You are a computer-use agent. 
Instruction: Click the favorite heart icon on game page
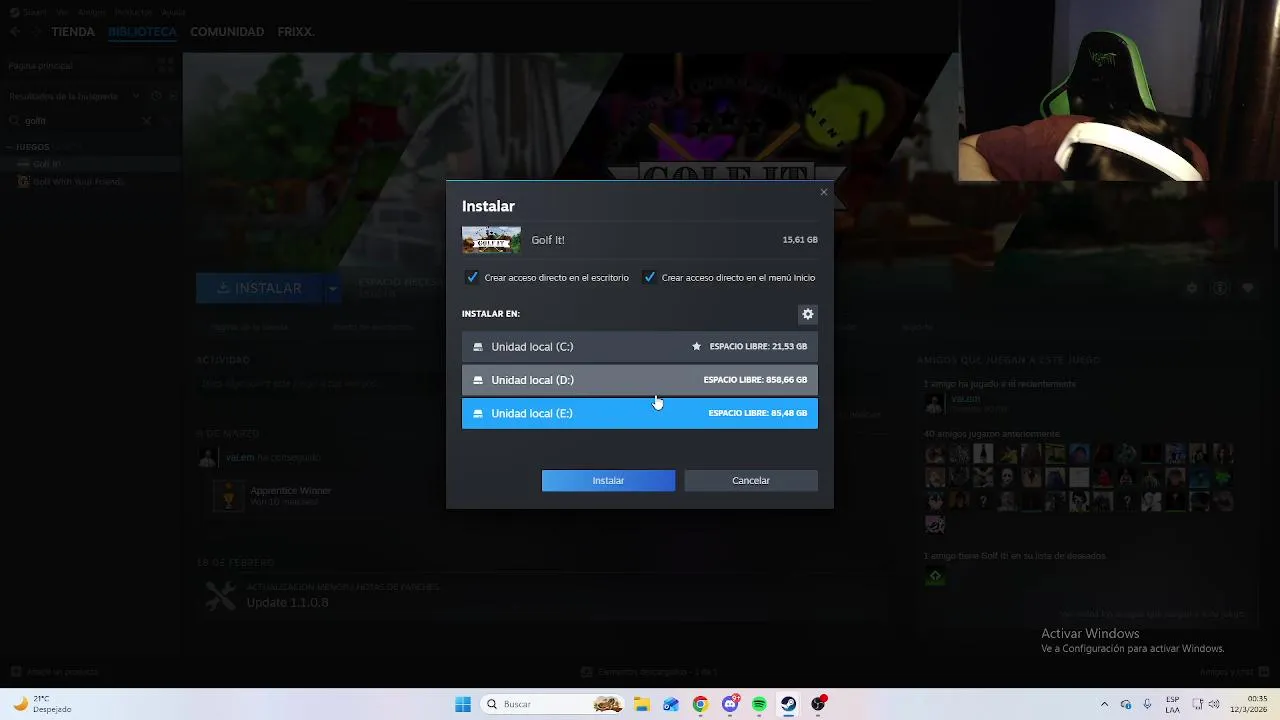1248,288
